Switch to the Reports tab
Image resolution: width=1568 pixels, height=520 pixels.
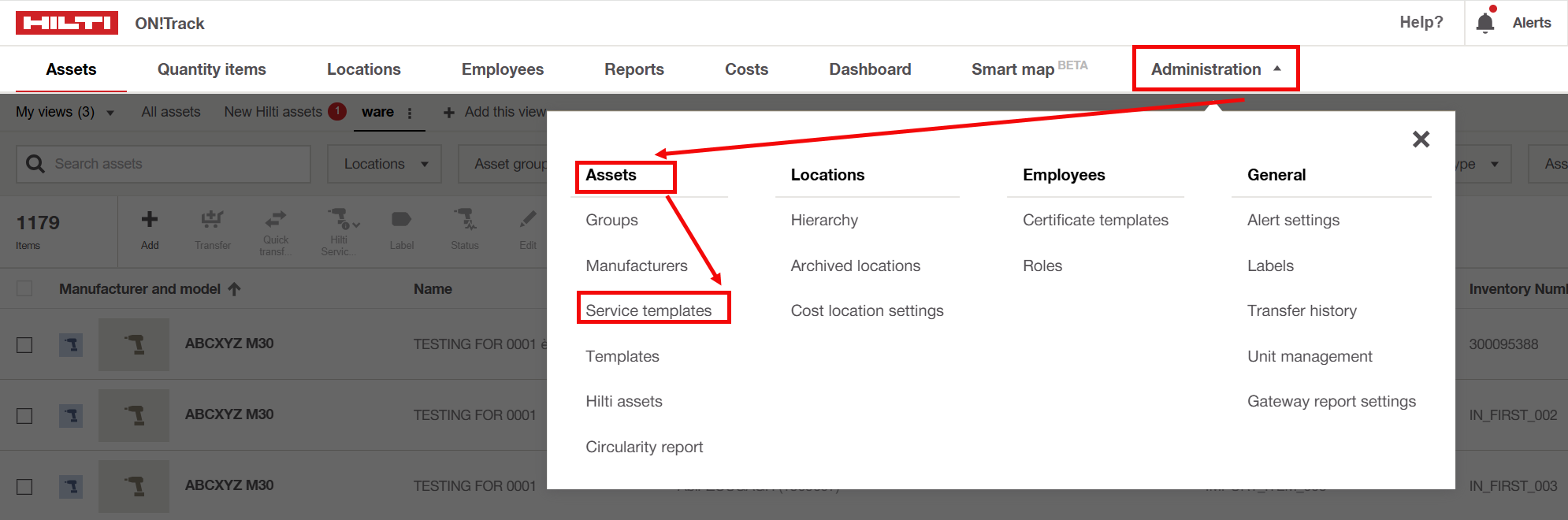click(x=634, y=69)
